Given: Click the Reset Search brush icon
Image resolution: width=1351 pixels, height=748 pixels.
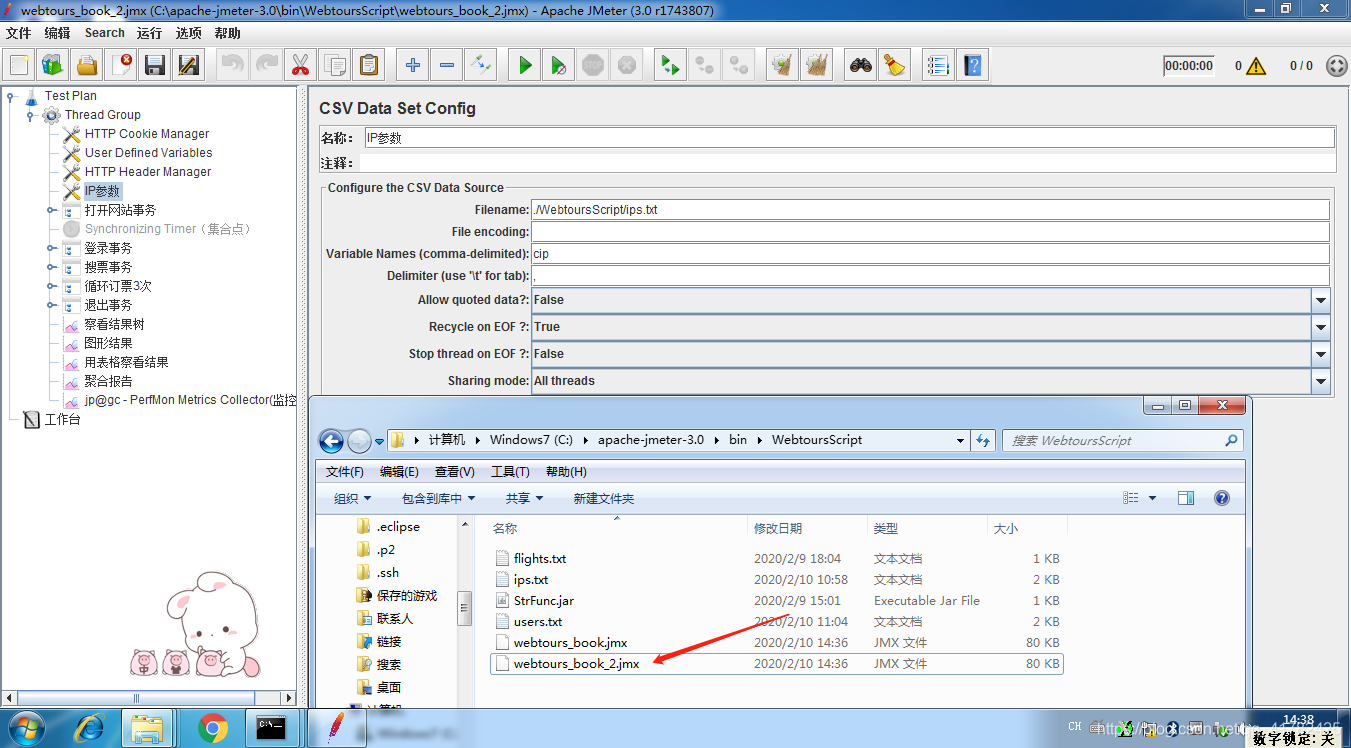Looking at the screenshot, I should pos(894,66).
